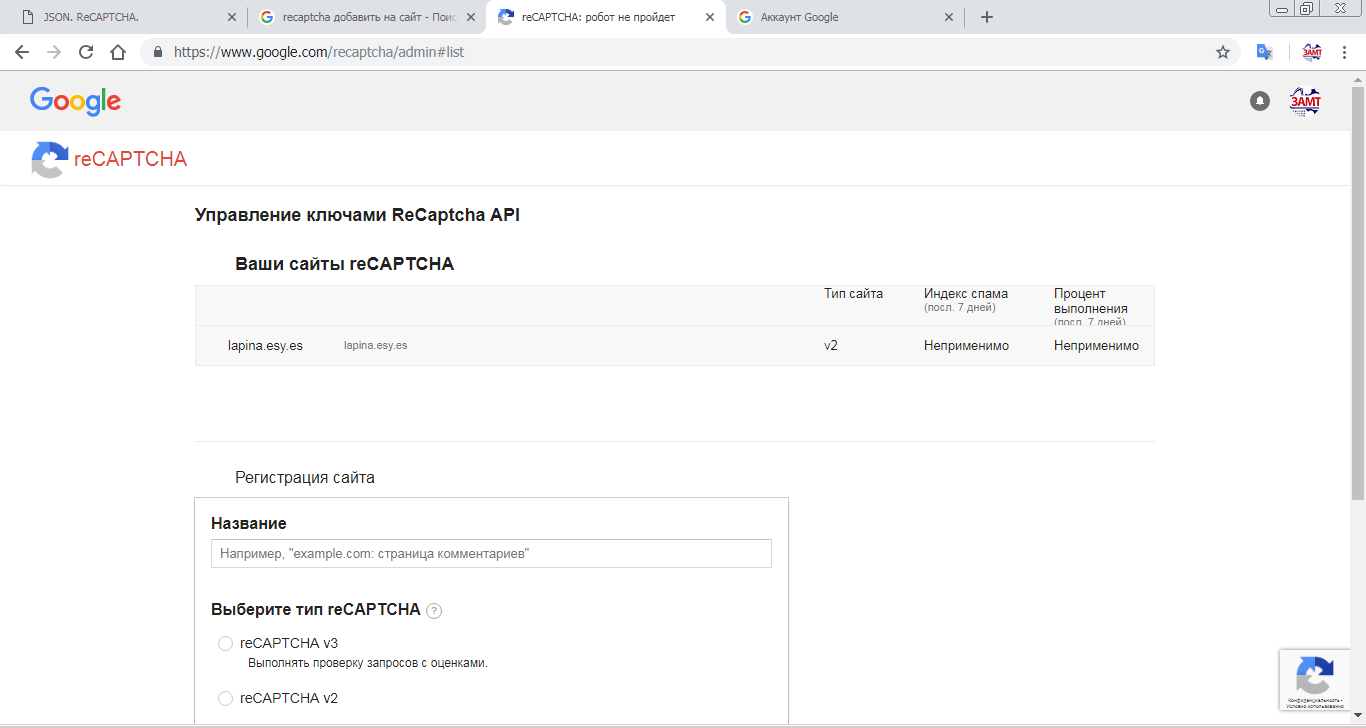Click the v2 site type cell

click(x=831, y=345)
